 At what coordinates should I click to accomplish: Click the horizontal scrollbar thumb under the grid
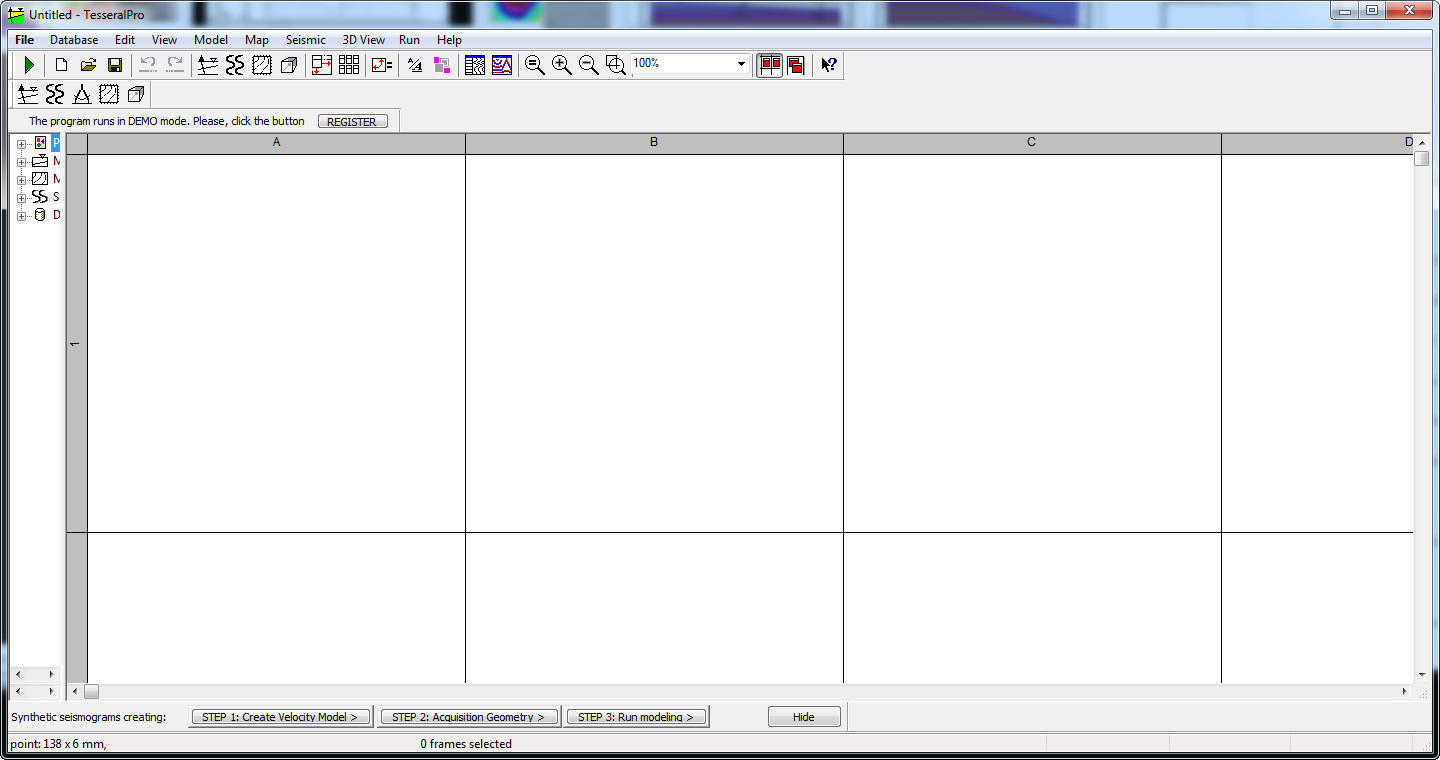point(91,691)
